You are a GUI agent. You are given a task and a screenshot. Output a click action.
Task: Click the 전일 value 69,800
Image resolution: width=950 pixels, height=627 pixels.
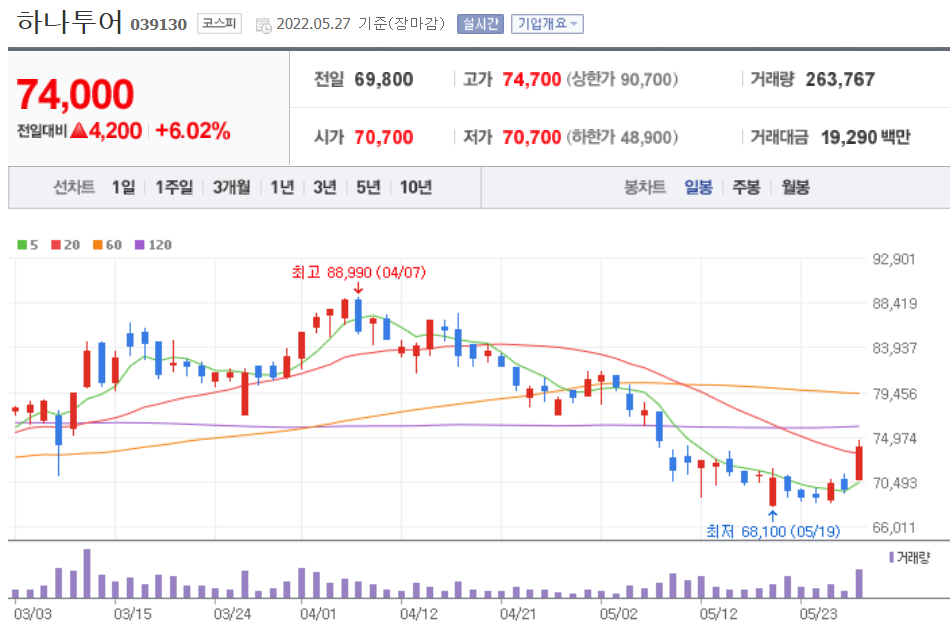[x=384, y=79]
